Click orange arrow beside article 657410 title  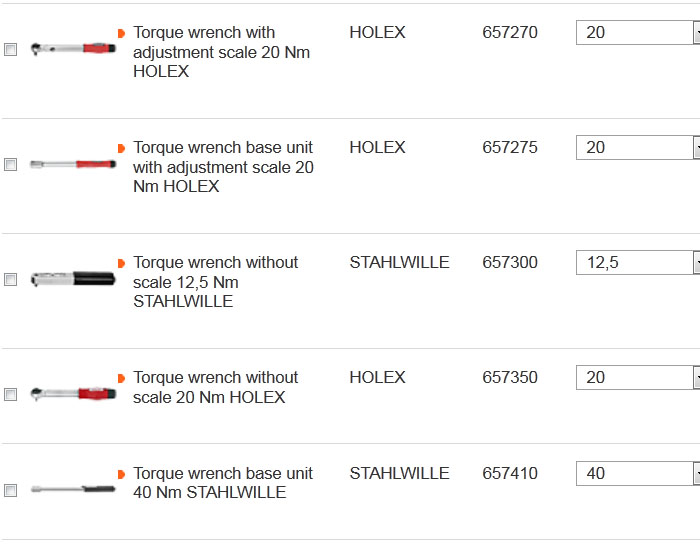click(x=121, y=474)
